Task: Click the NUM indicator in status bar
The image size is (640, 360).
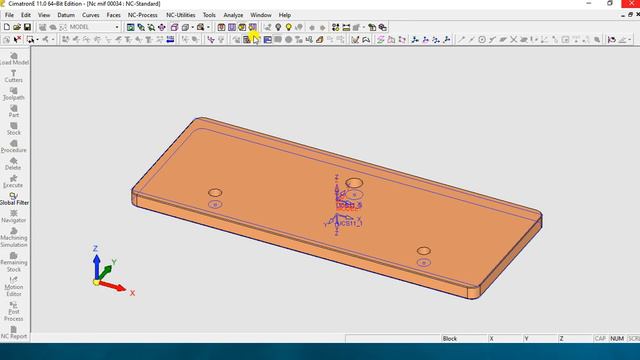Action: tap(617, 339)
